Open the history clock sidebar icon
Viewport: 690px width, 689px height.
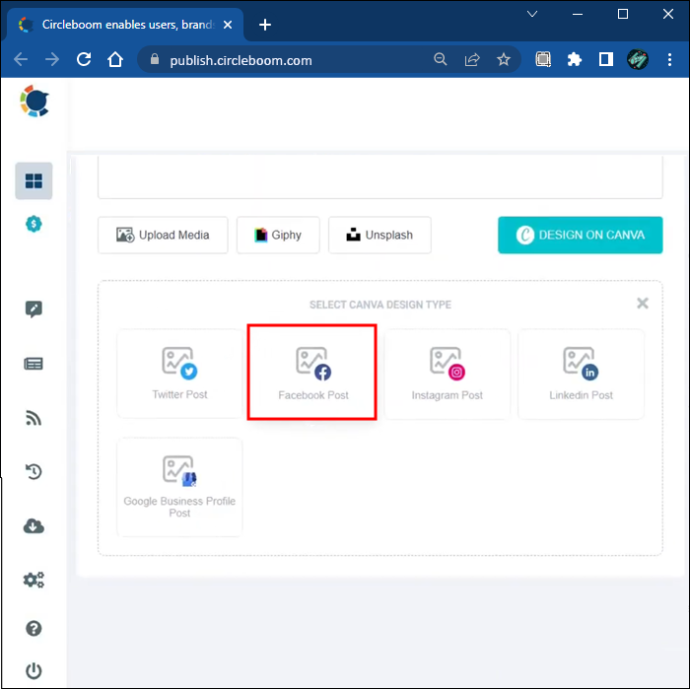(33, 472)
